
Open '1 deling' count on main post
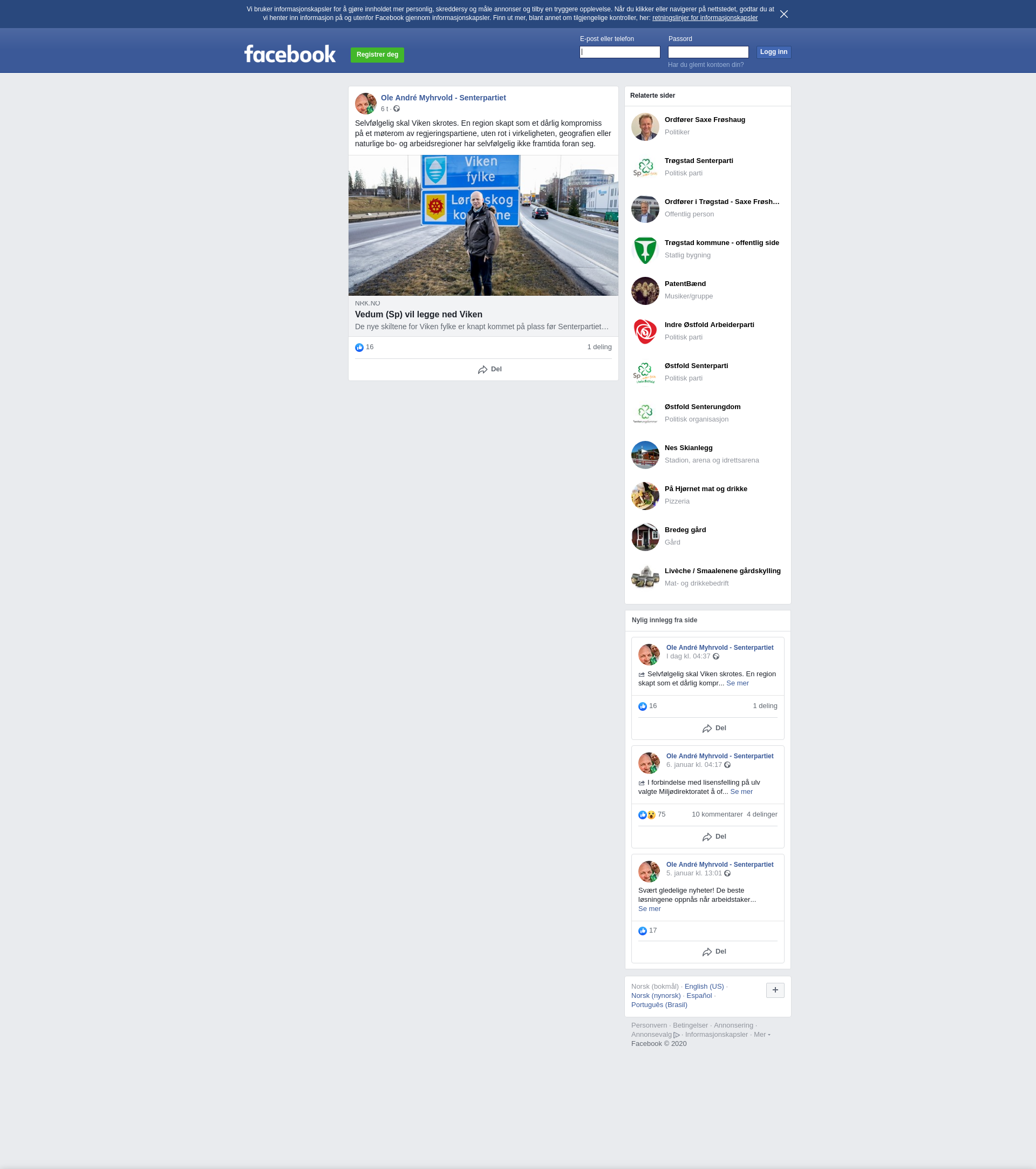coord(599,347)
